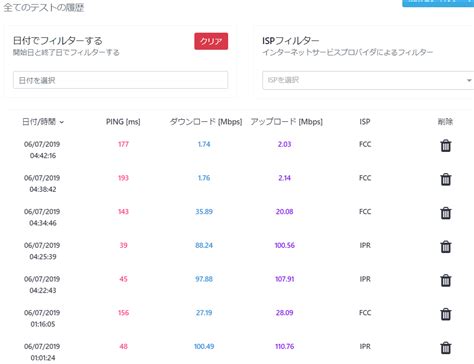The image size is (474, 364).
Task: Delete the 04:38:42 test result
Action: (446, 179)
